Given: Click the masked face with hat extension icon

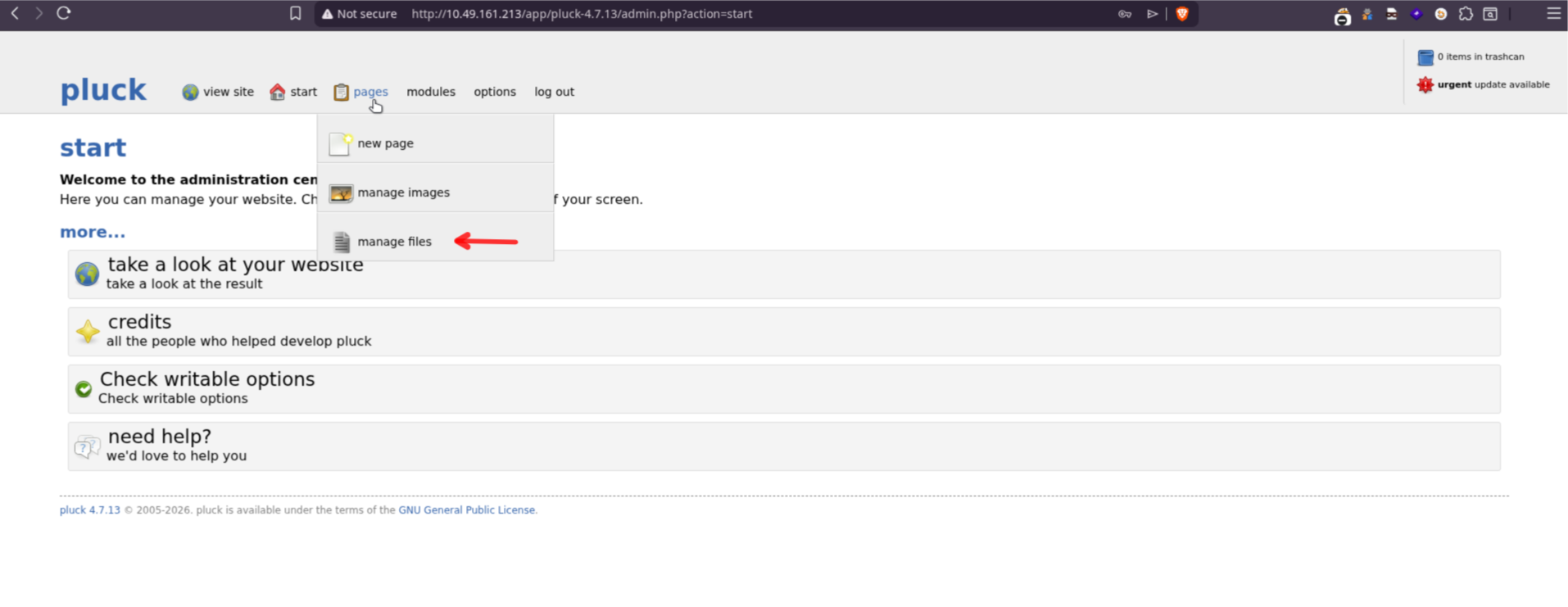Looking at the screenshot, I should pos(1392,14).
